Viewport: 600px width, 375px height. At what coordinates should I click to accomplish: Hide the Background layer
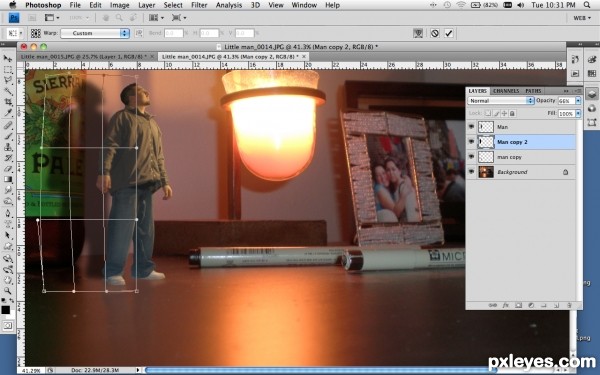(471, 172)
